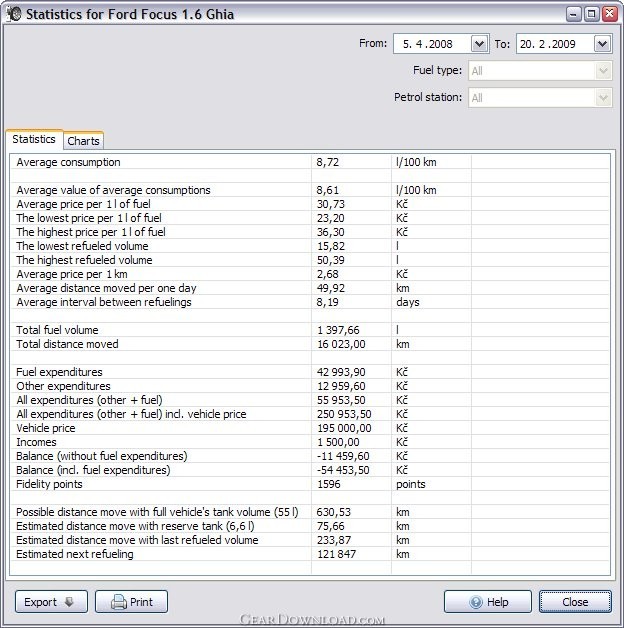Image resolution: width=624 pixels, height=628 pixels.
Task: Click the application icon in title bar
Action: pyautogui.click(x=14, y=14)
